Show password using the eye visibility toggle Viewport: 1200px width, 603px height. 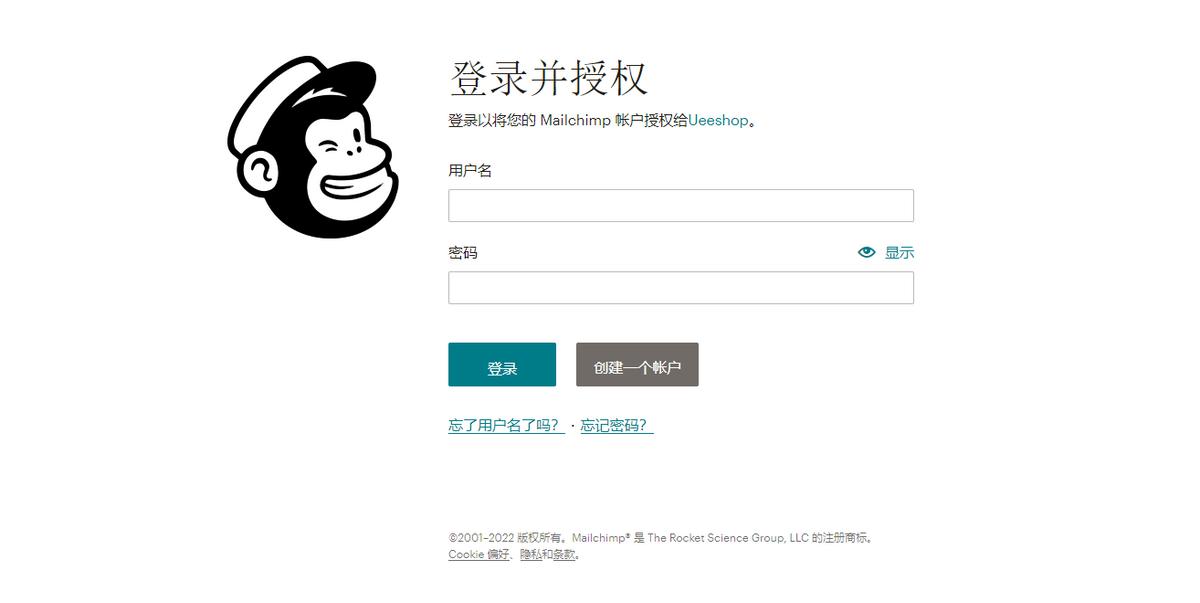866,252
